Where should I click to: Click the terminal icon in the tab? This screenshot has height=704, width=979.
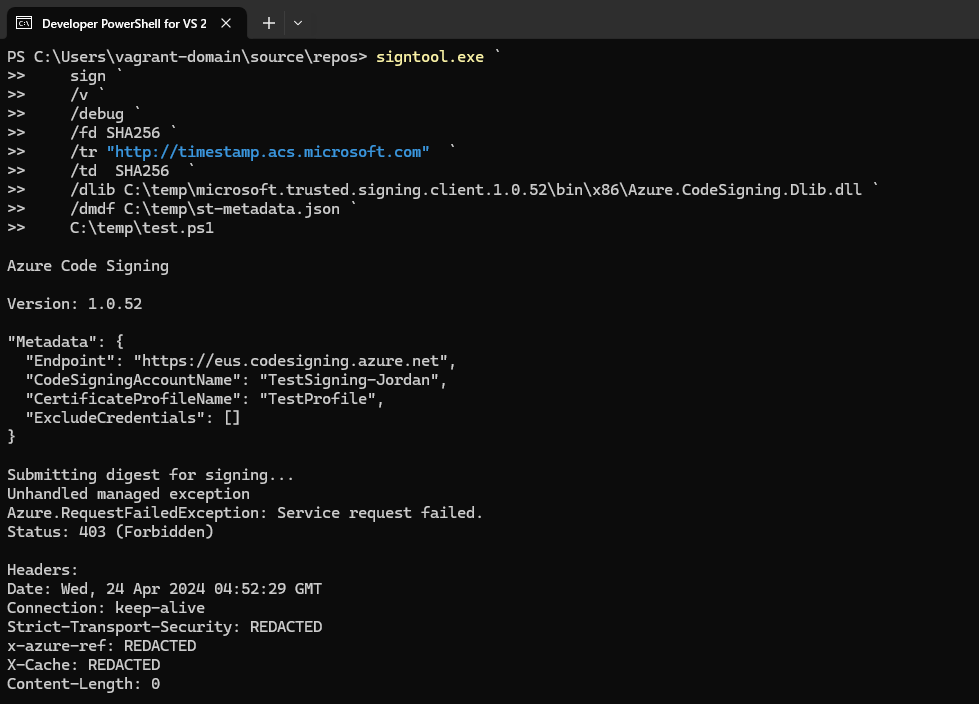[24, 23]
